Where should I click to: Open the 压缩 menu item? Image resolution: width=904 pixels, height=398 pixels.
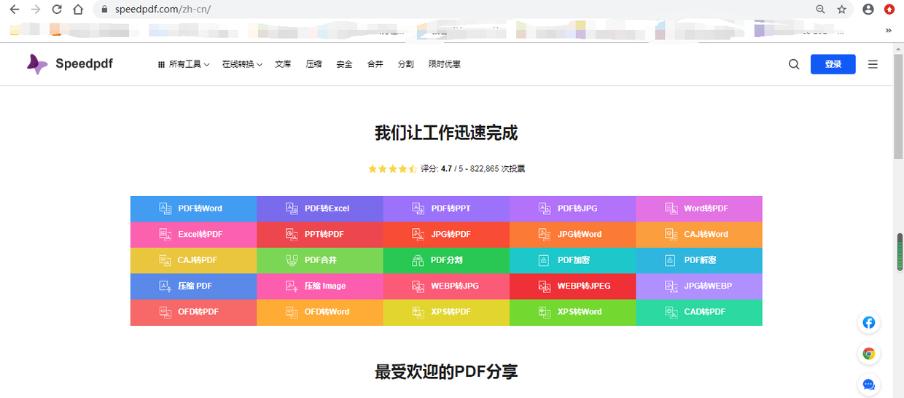314,65
